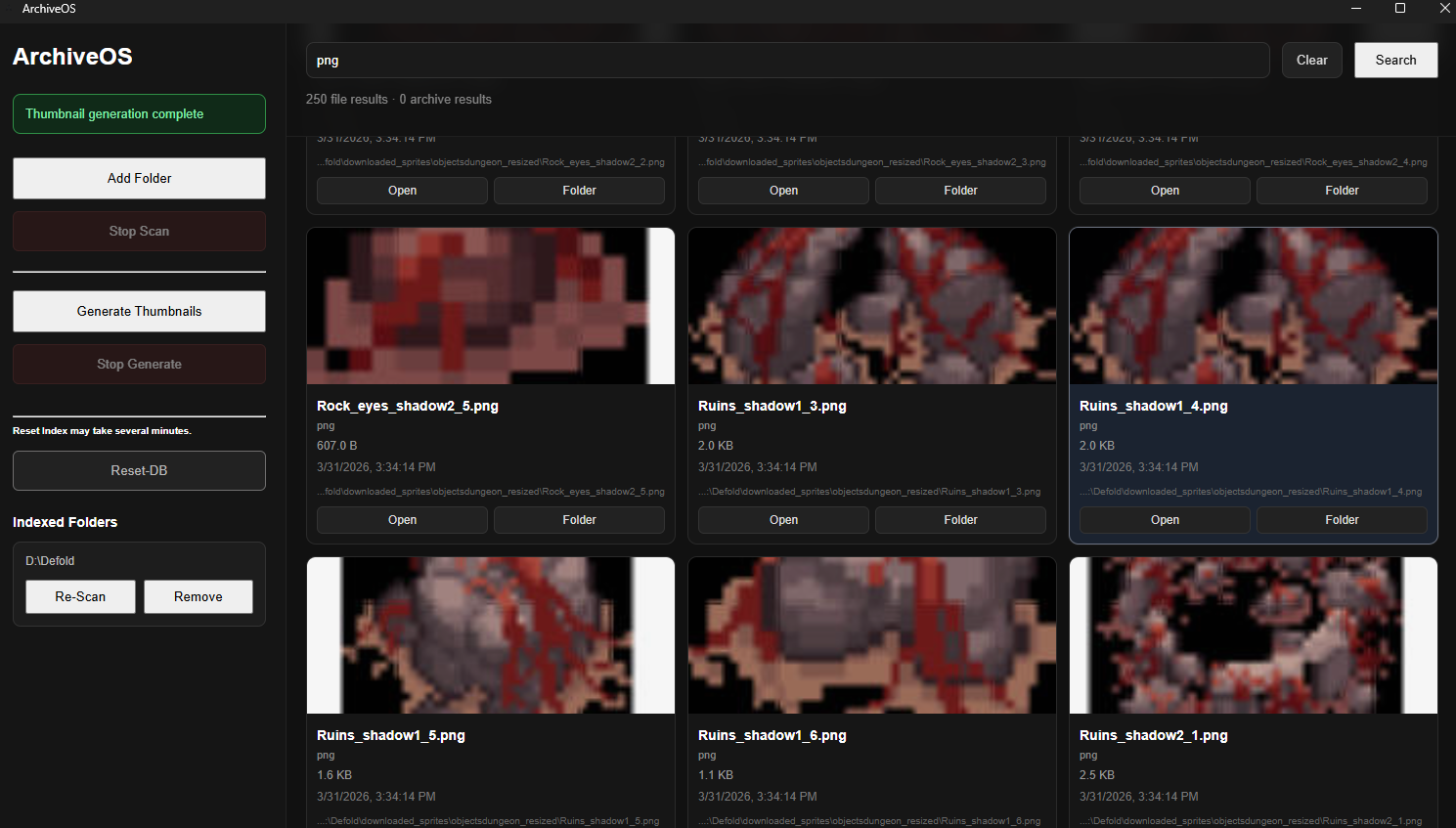Select Ruins_shadow1_4.png thumbnail image

(x=1254, y=306)
